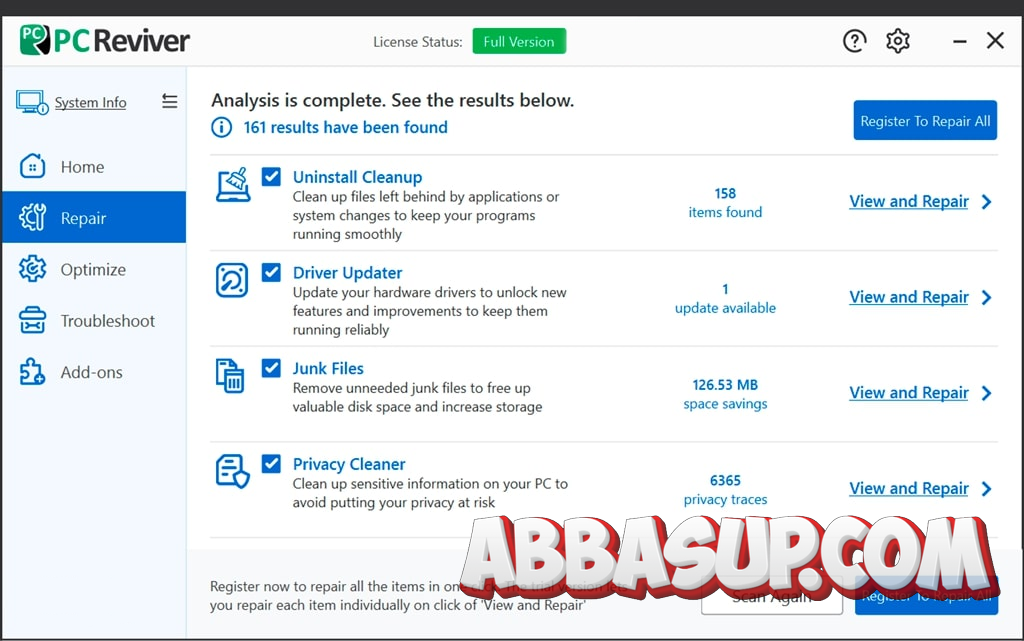Viewport: 1024px width, 641px height.
Task: Expand Junk Files row with its chevron
Action: pyautogui.click(x=987, y=393)
